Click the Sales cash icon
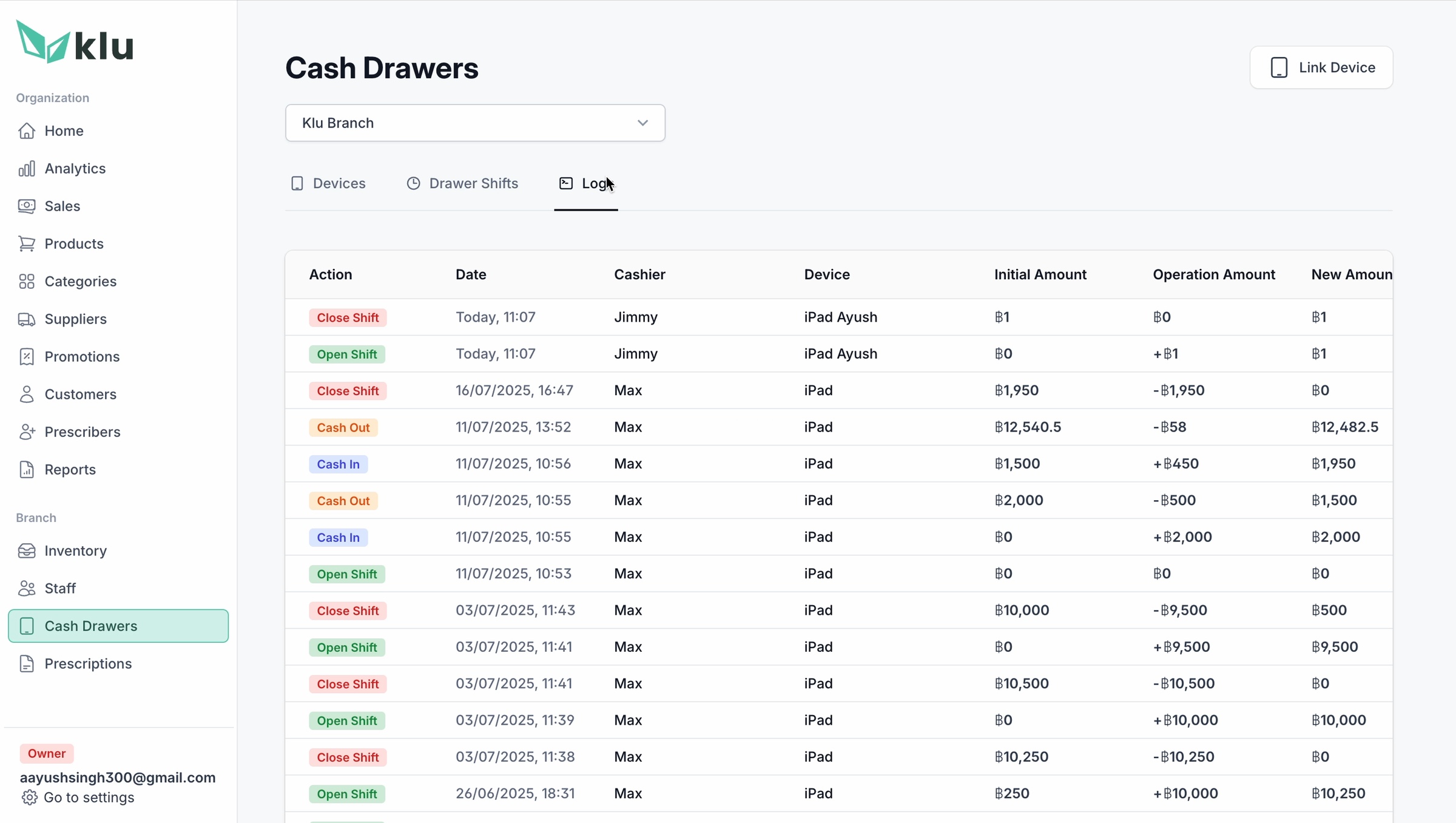This screenshot has width=1456, height=823. pos(27,206)
